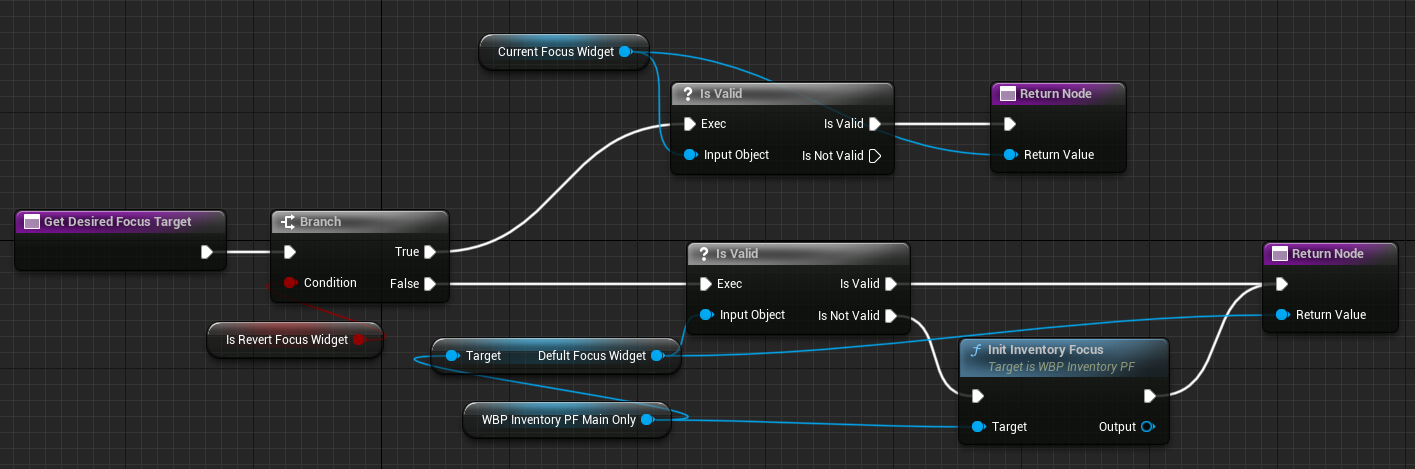Click the Output pin on Init Inventory Focus
1415x469 pixels.
click(x=1146, y=427)
